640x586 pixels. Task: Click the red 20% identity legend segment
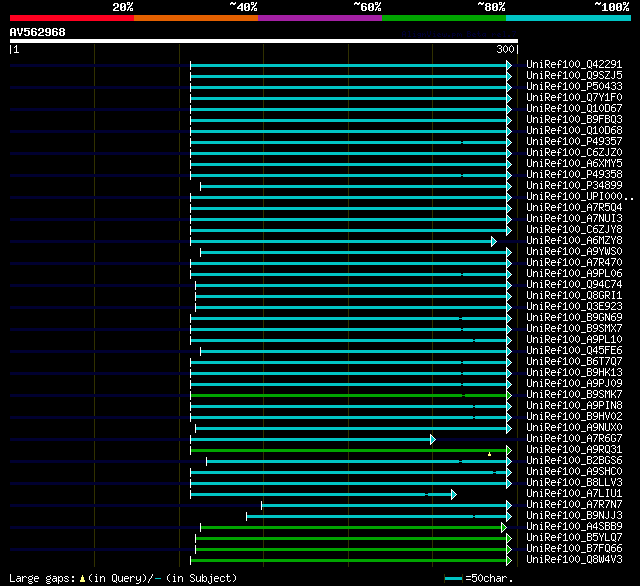72,18
